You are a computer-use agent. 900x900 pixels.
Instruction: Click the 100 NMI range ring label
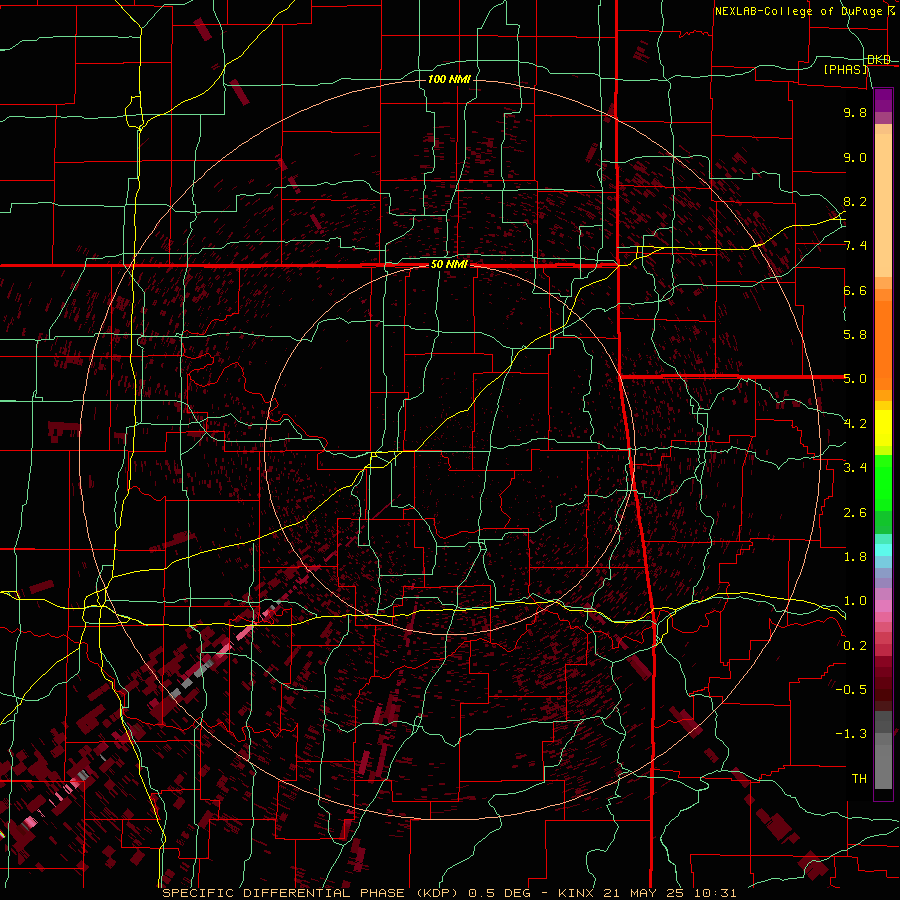point(449,79)
